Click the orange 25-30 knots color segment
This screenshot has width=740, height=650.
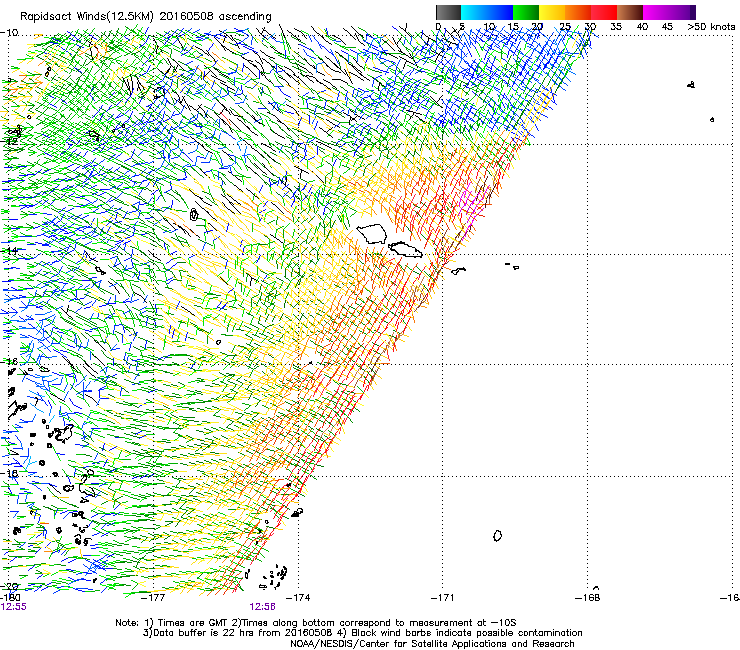[578, 12]
